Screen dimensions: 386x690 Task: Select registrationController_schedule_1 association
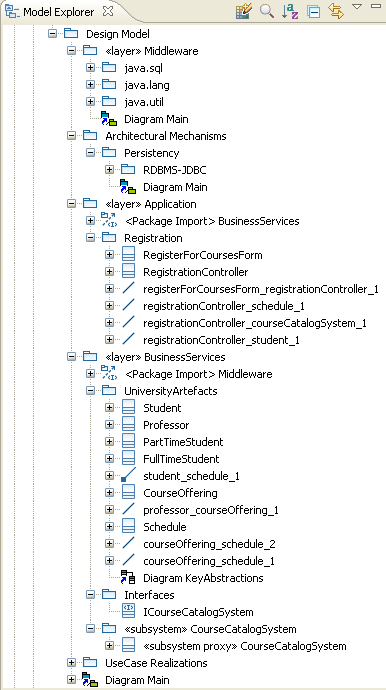pyautogui.click(x=224, y=306)
